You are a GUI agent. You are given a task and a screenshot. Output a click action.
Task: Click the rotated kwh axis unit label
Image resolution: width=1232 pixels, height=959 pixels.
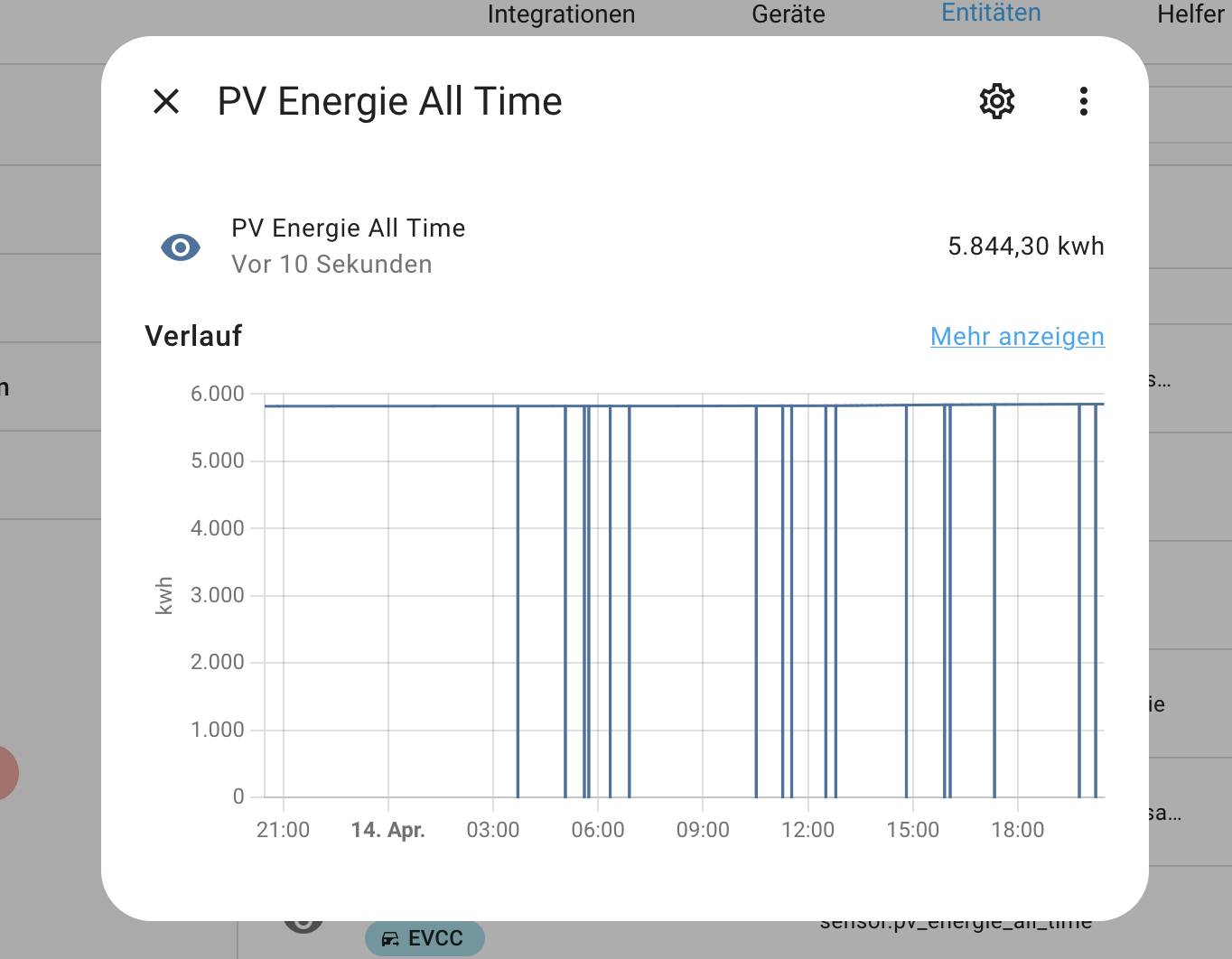pyautogui.click(x=163, y=596)
